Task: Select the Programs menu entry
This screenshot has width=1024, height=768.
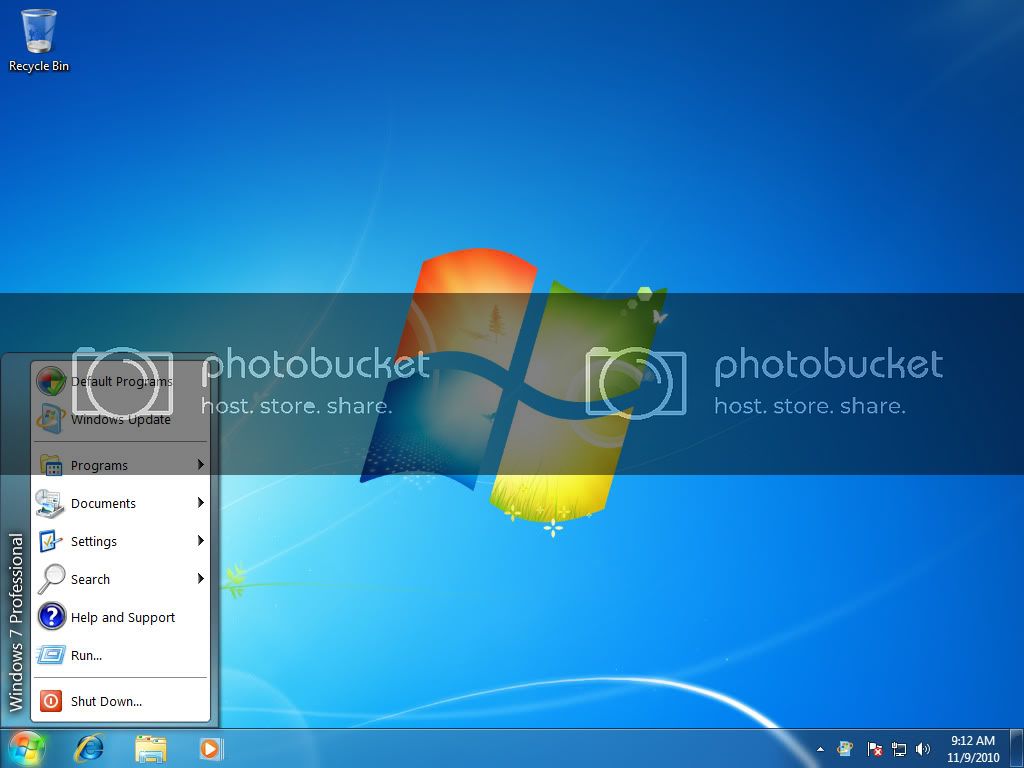Action: tap(121, 465)
